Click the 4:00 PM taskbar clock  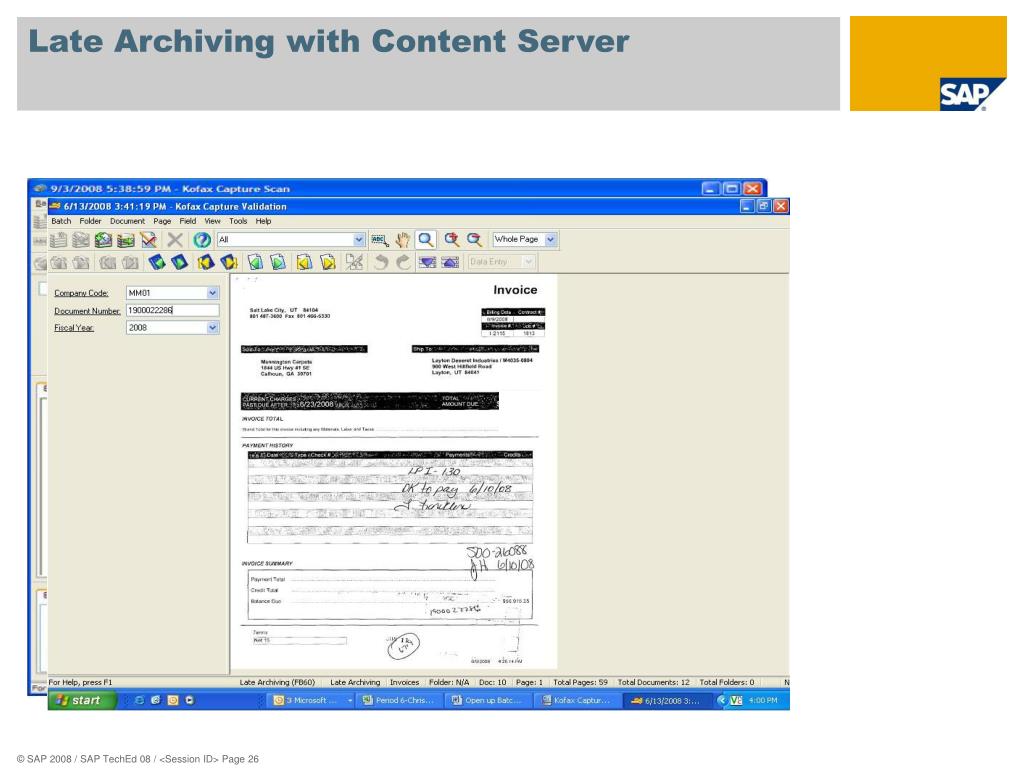(763, 701)
